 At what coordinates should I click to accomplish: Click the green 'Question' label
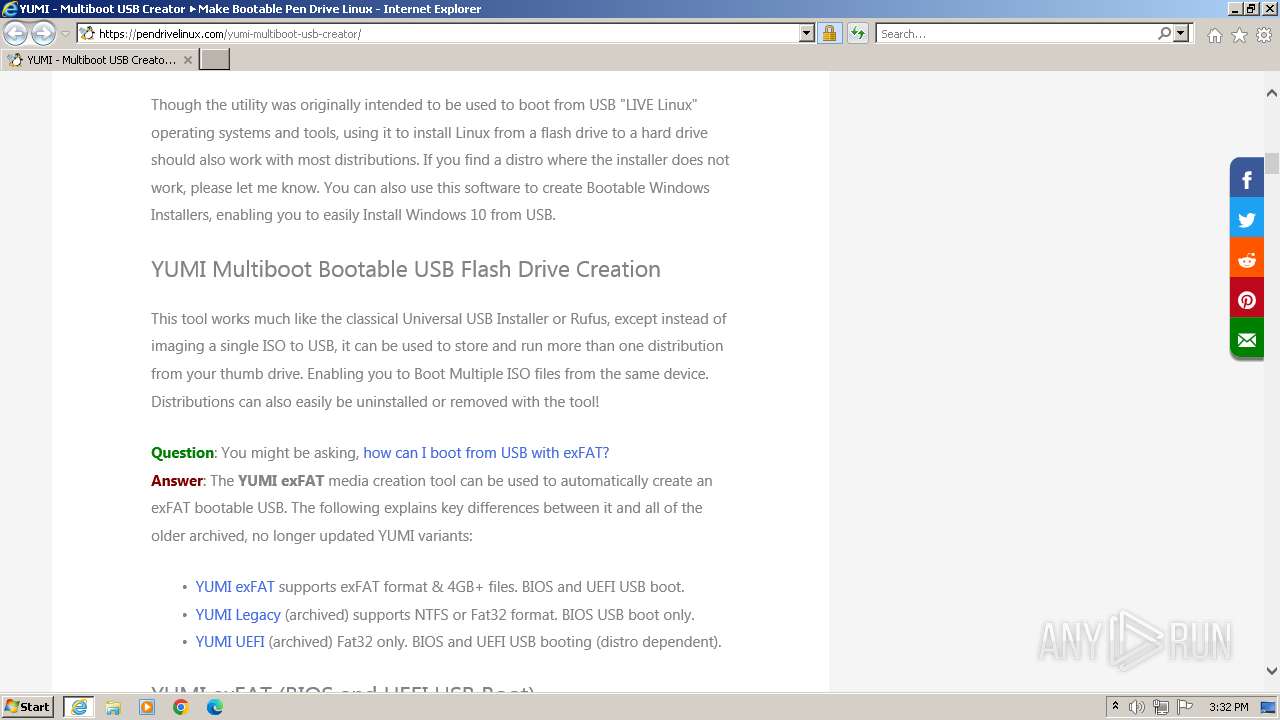click(x=182, y=453)
